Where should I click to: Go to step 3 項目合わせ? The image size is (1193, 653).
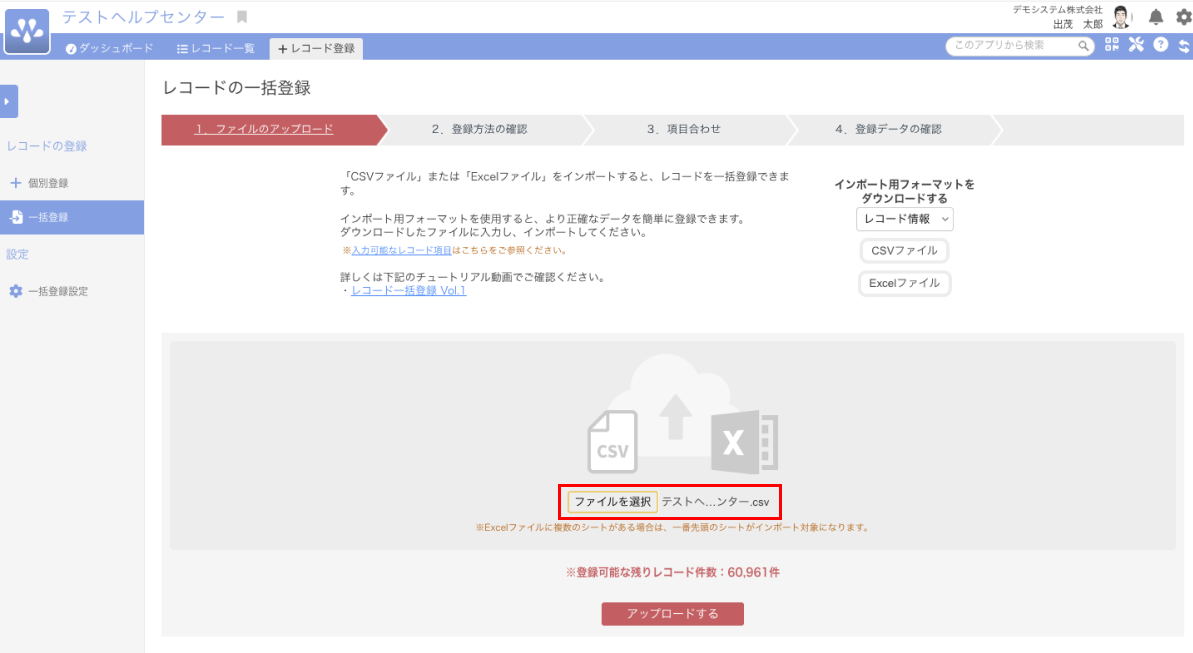[683, 129]
